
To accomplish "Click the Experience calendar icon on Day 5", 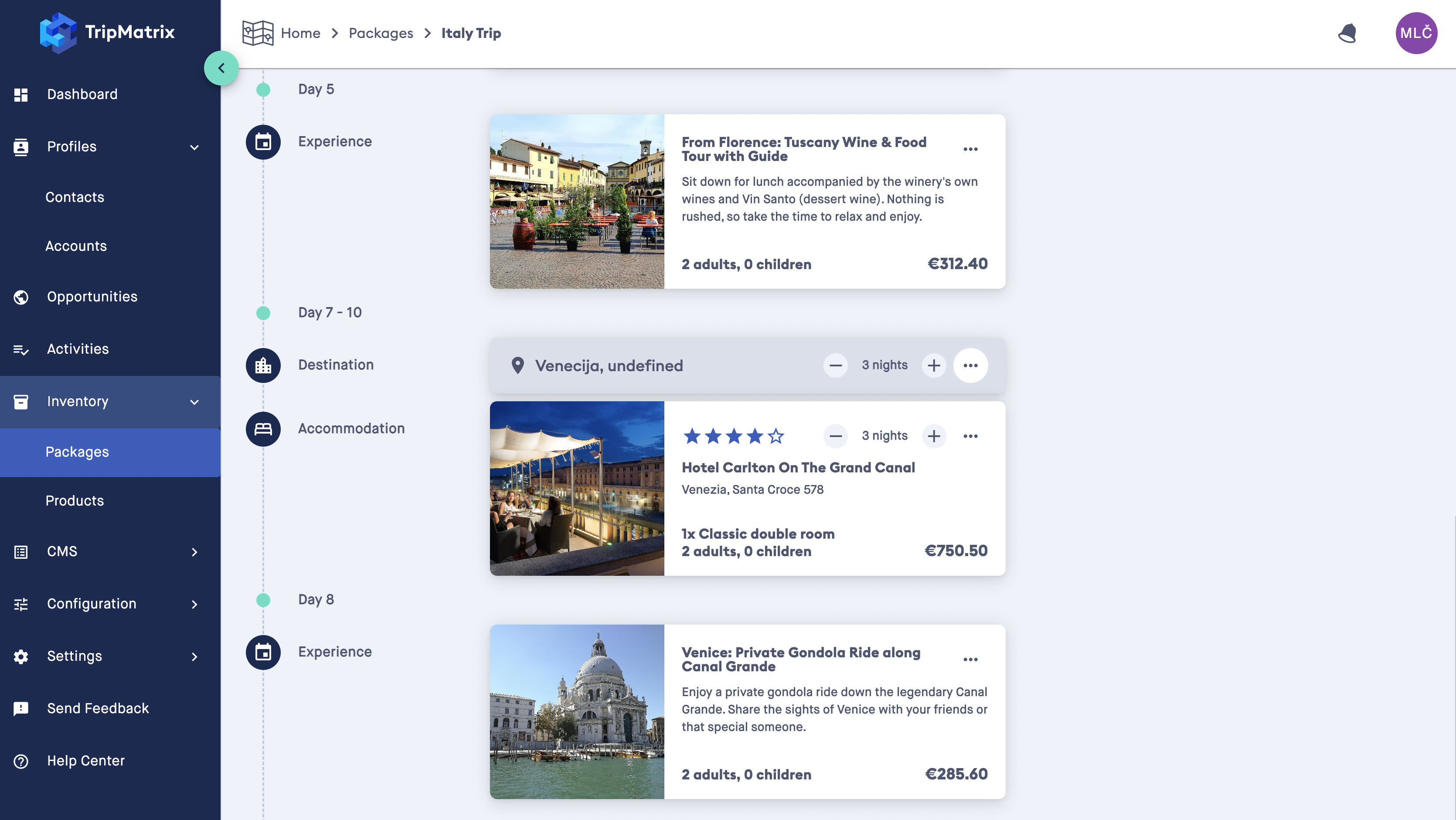I will click(x=263, y=142).
